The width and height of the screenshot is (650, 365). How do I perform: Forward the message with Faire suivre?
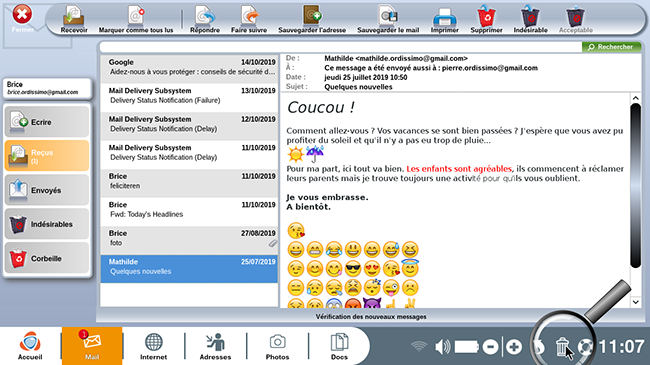coord(249,19)
